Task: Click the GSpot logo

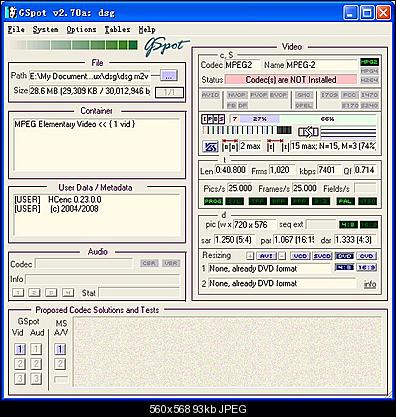Action: 166,47
